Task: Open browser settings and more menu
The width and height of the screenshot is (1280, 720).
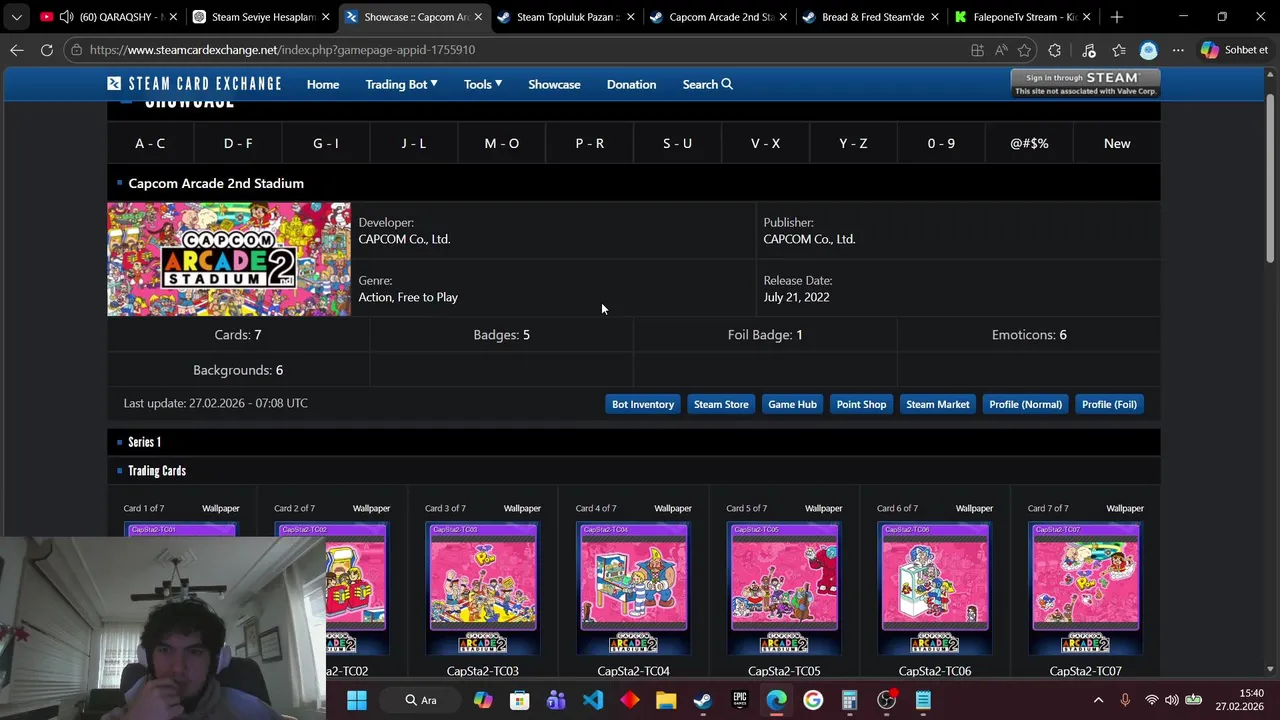Action: 1178,50
